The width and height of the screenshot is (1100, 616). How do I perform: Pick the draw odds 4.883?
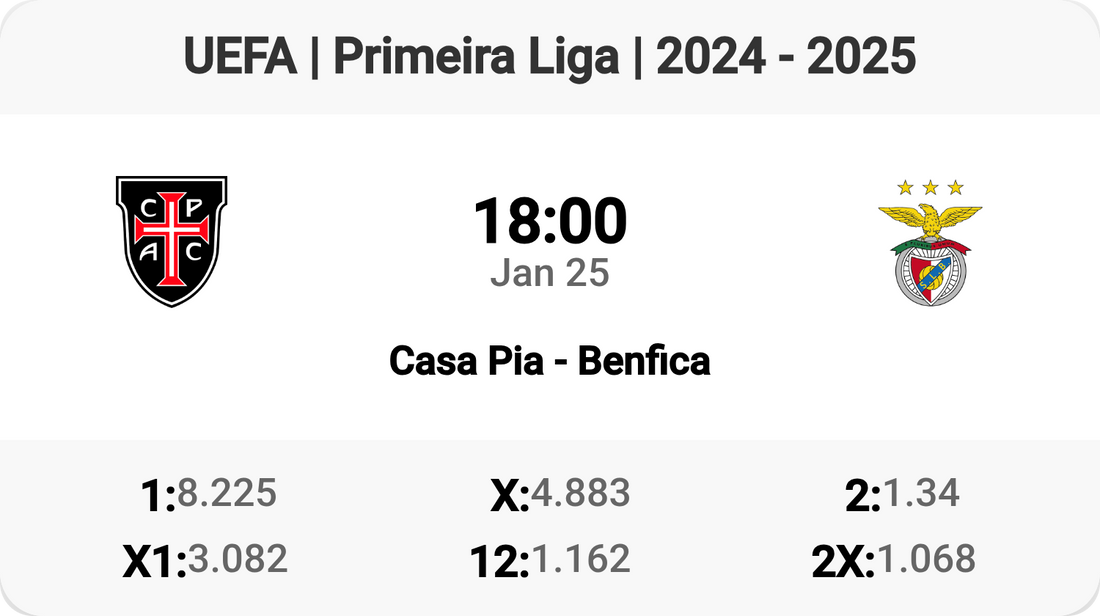tap(581, 493)
